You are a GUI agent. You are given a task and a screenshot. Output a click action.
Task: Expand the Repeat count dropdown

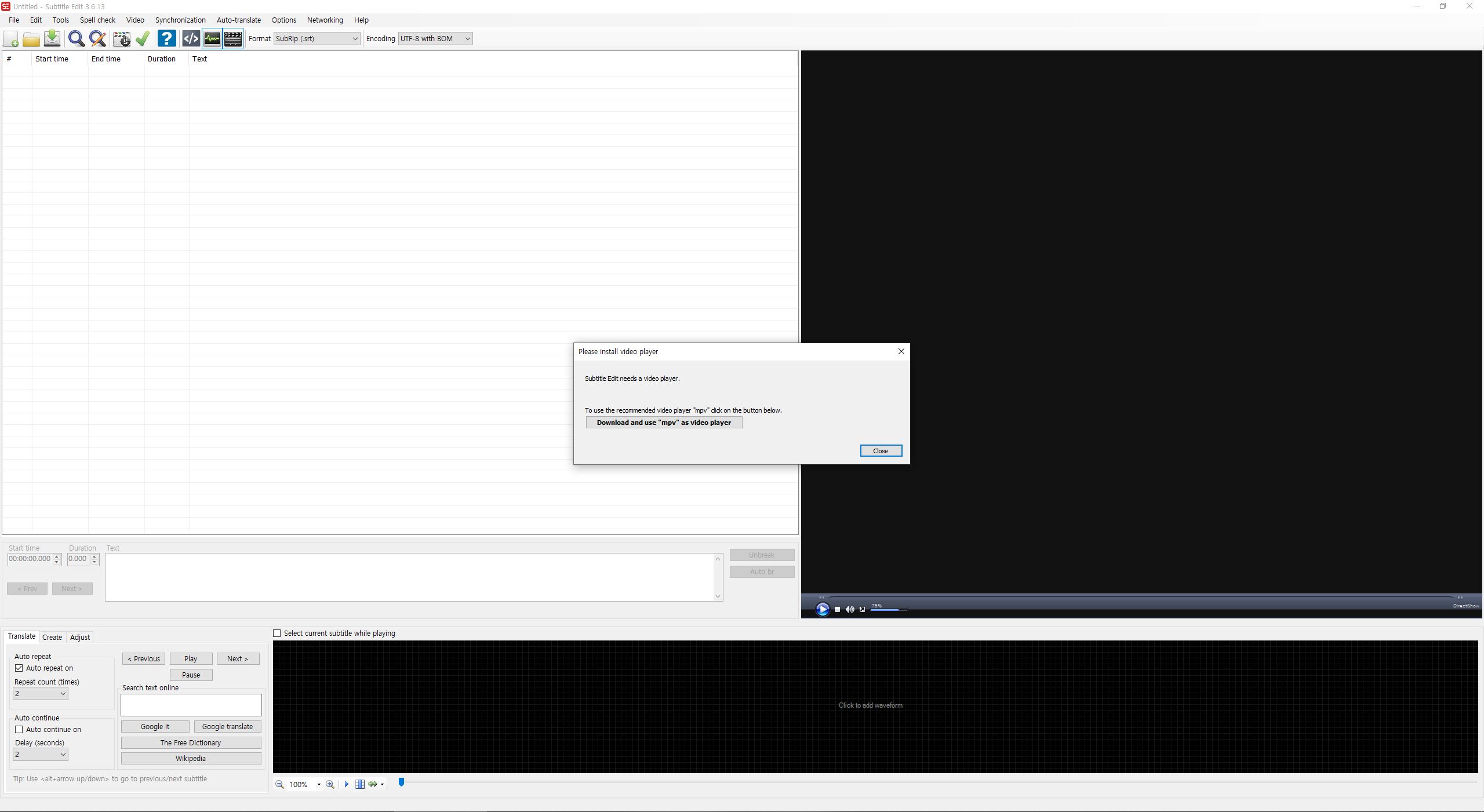pos(40,693)
